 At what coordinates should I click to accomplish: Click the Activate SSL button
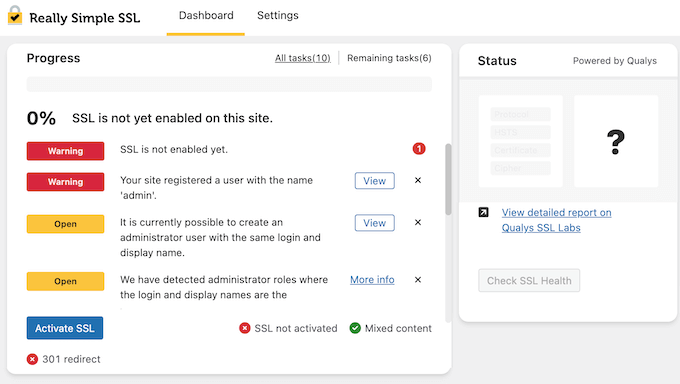coord(65,328)
